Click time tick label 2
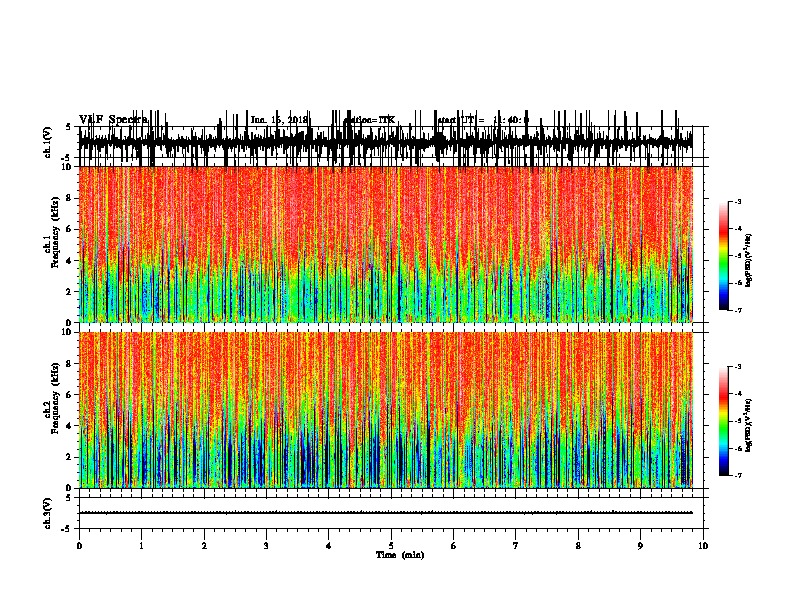This screenshot has width=792, height=612. (x=204, y=546)
